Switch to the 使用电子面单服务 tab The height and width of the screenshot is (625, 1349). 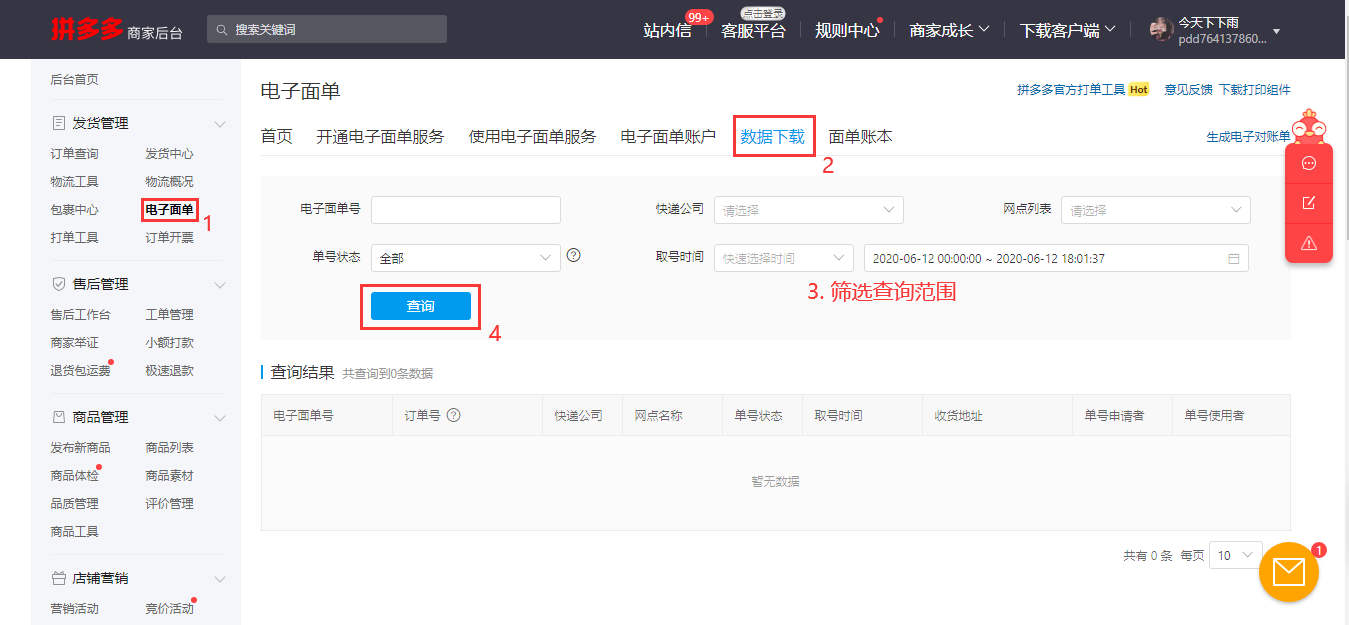[532, 137]
